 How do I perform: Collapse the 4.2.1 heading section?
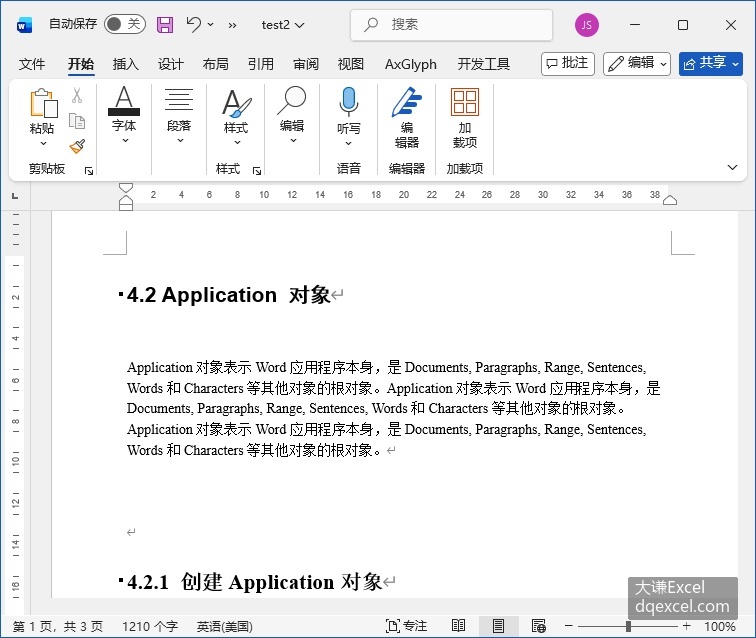tap(121, 579)
